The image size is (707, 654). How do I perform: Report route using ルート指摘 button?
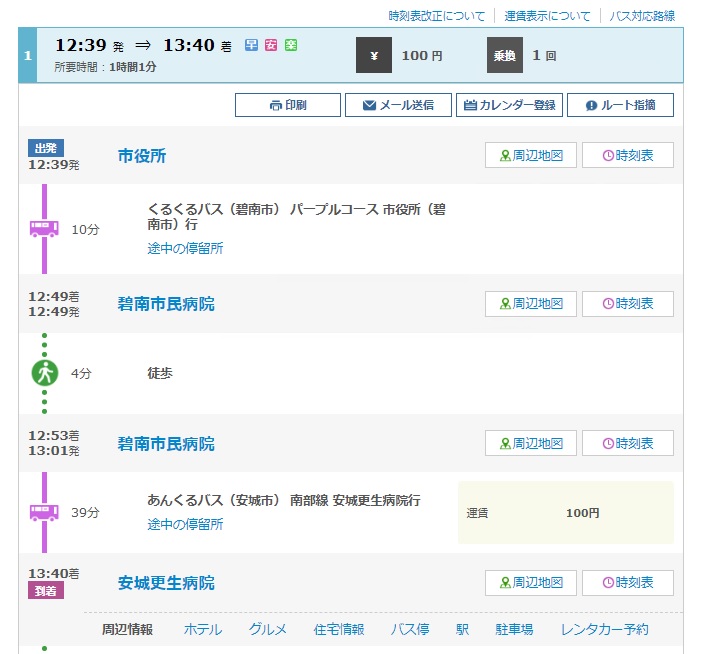[620, 105]
